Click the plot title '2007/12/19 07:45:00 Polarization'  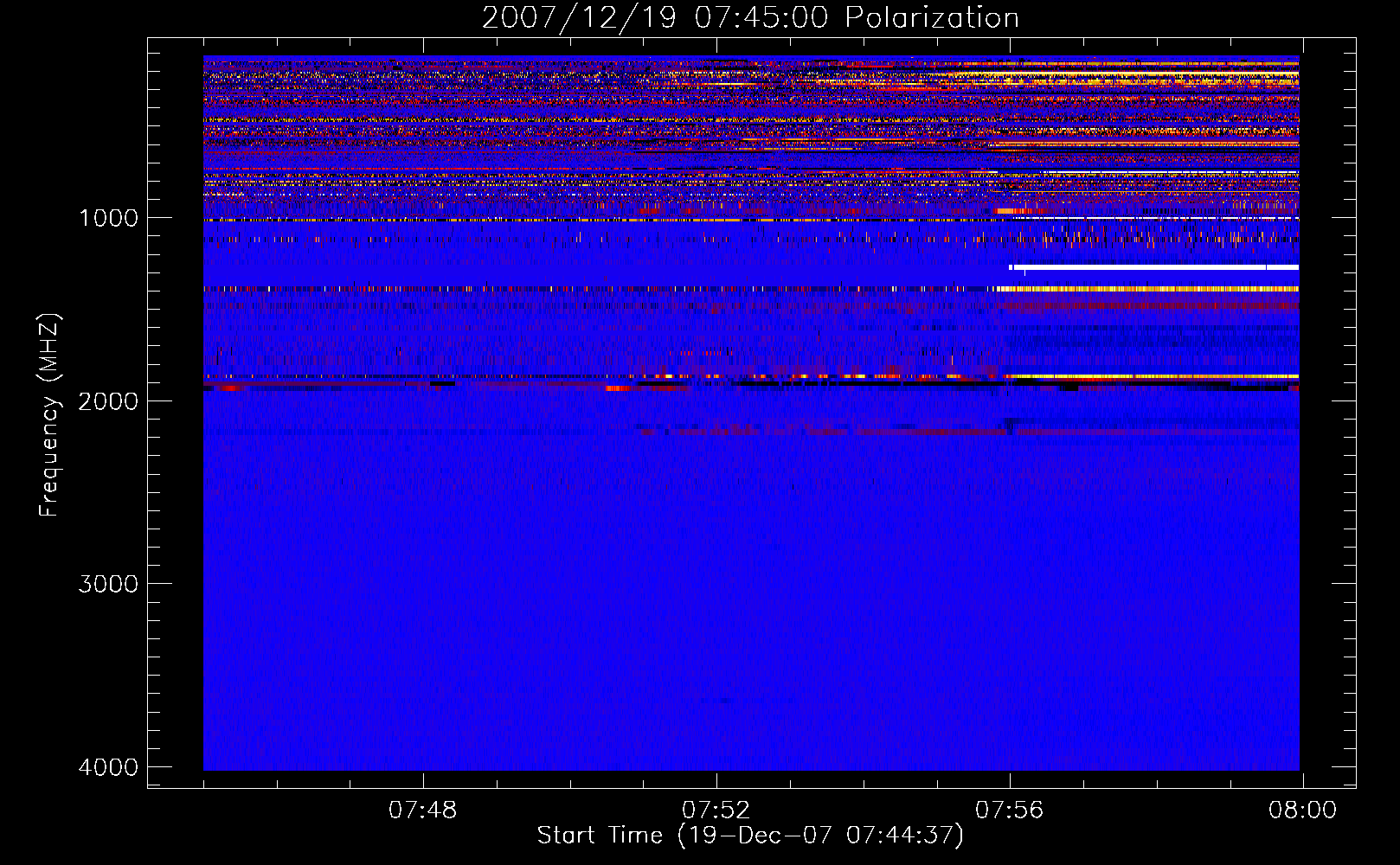tap(750, 17)
